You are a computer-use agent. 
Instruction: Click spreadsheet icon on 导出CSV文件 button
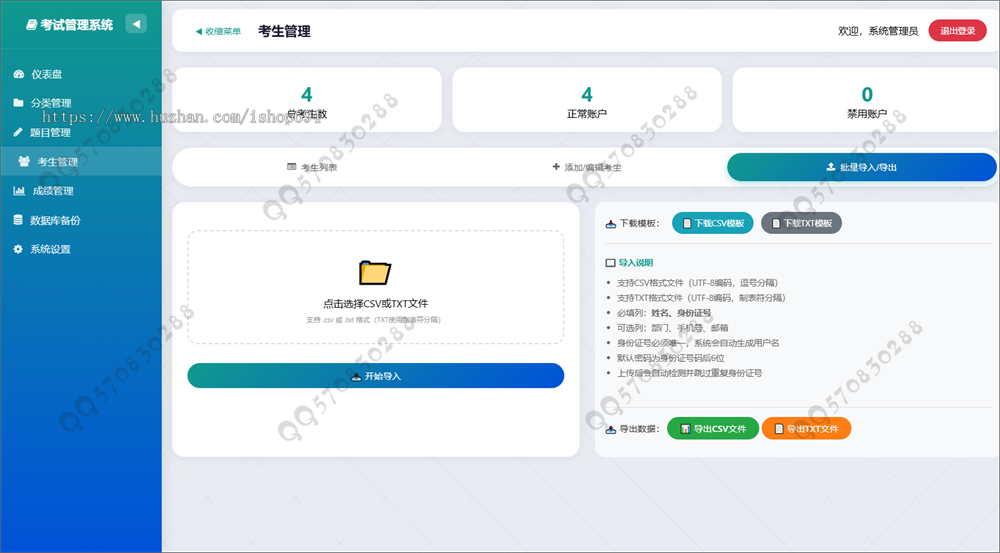[686, 429]
